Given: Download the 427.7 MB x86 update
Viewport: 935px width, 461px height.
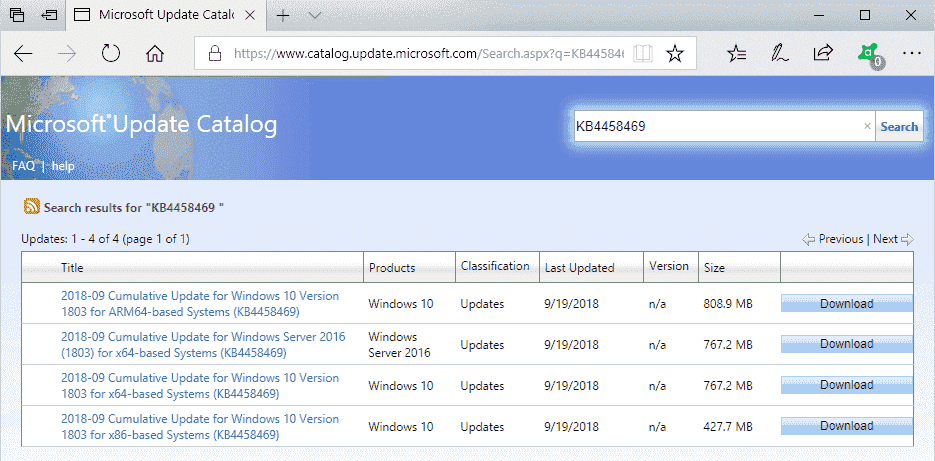Looking at the screenshot, I should click(847, 426).
